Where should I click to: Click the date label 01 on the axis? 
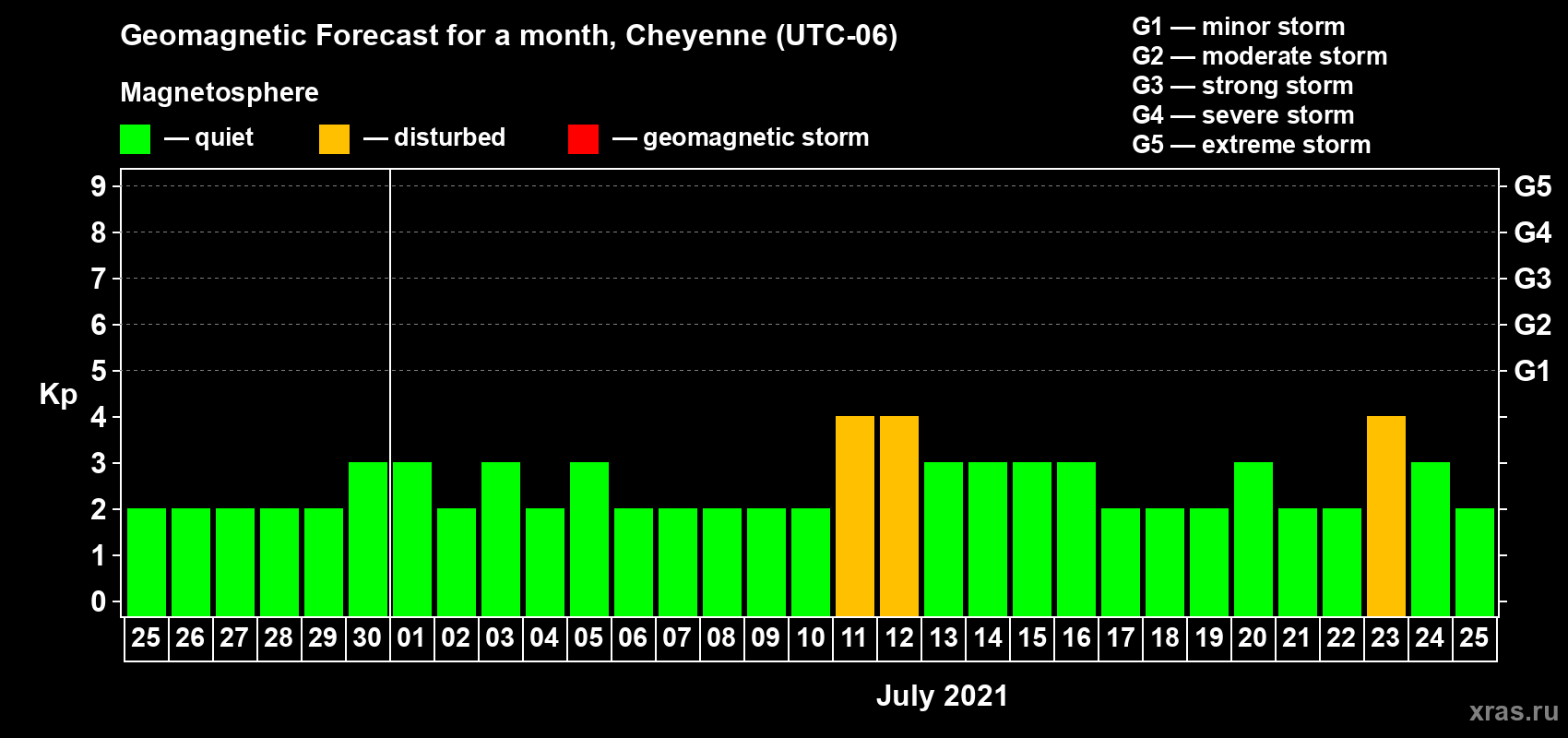coord(411,638)
